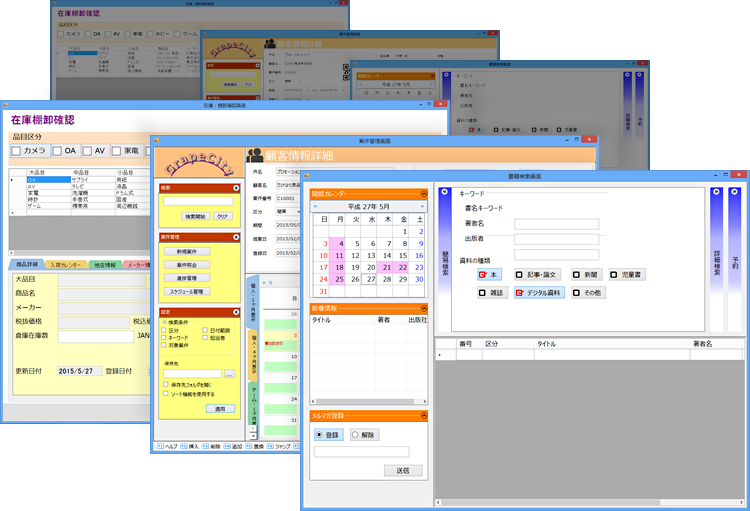Image resolution: width=750 pixels, height=511 pixels.
Task: Click the 新規案件 button
Action: (187, 251)
